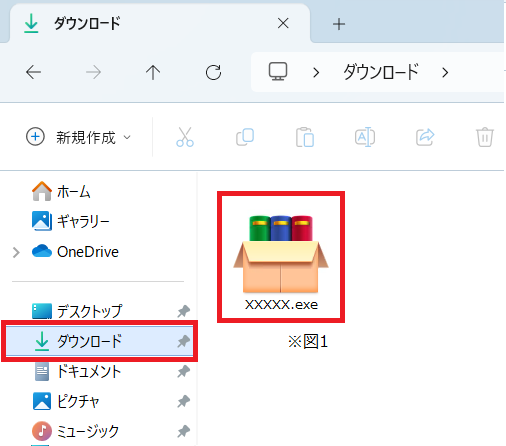Click the Share icon in toolbar
The height and width of the screenshot is (446, 506).
tap(425, 137)
